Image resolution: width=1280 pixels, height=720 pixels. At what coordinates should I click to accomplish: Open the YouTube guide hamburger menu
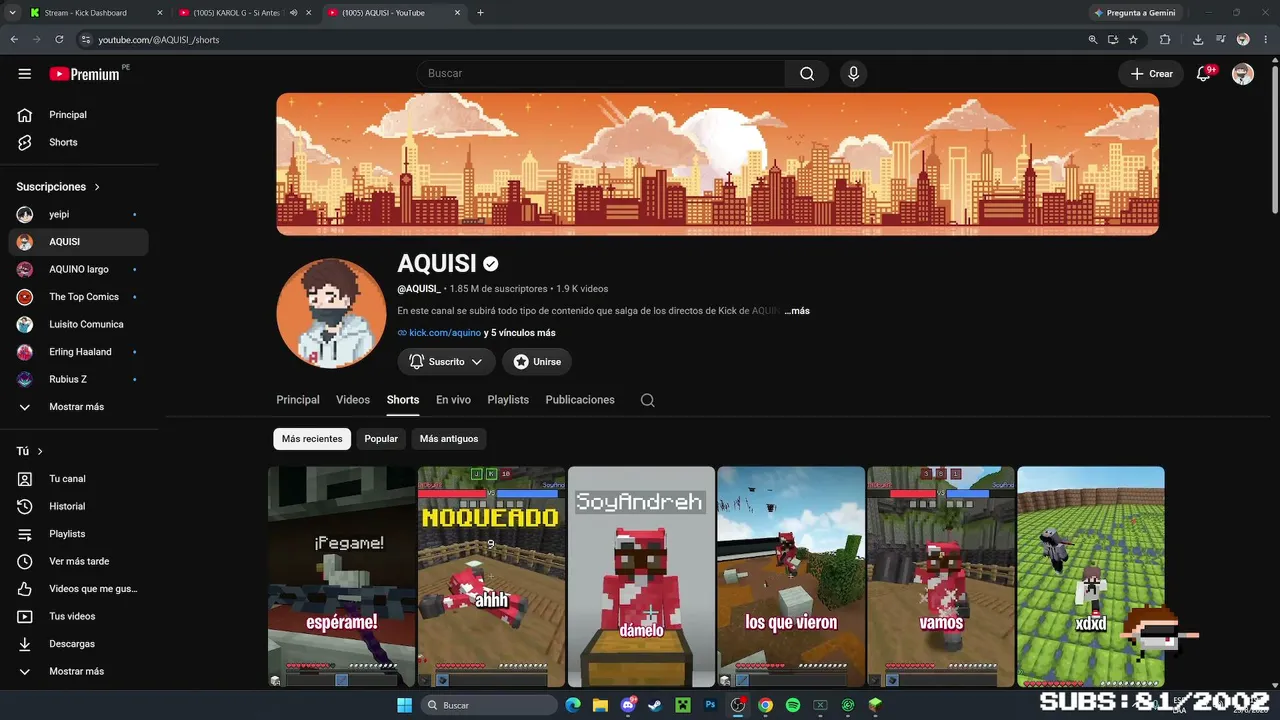click(25, 74)
